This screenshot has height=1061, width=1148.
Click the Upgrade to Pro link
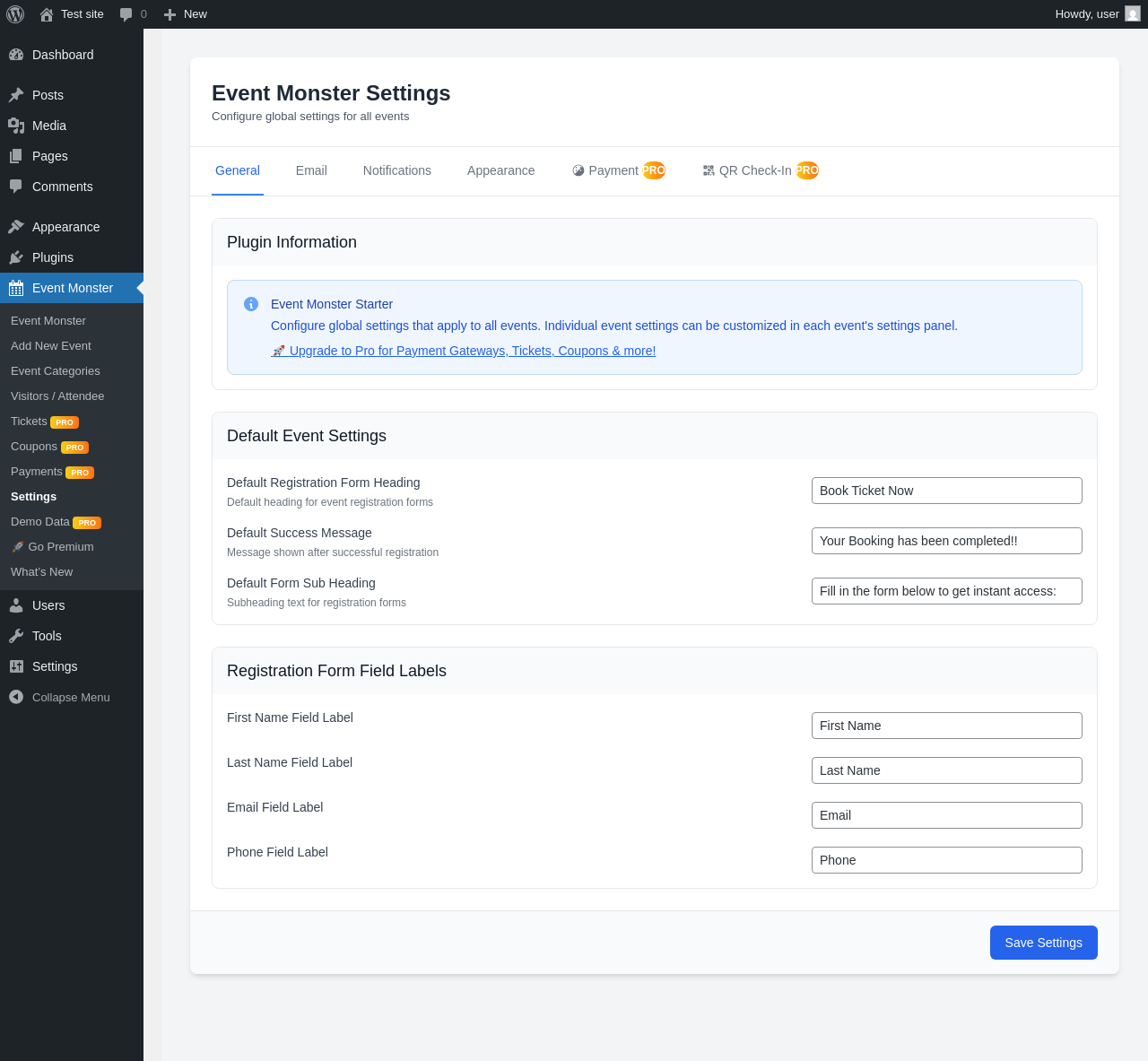[472, 351]
